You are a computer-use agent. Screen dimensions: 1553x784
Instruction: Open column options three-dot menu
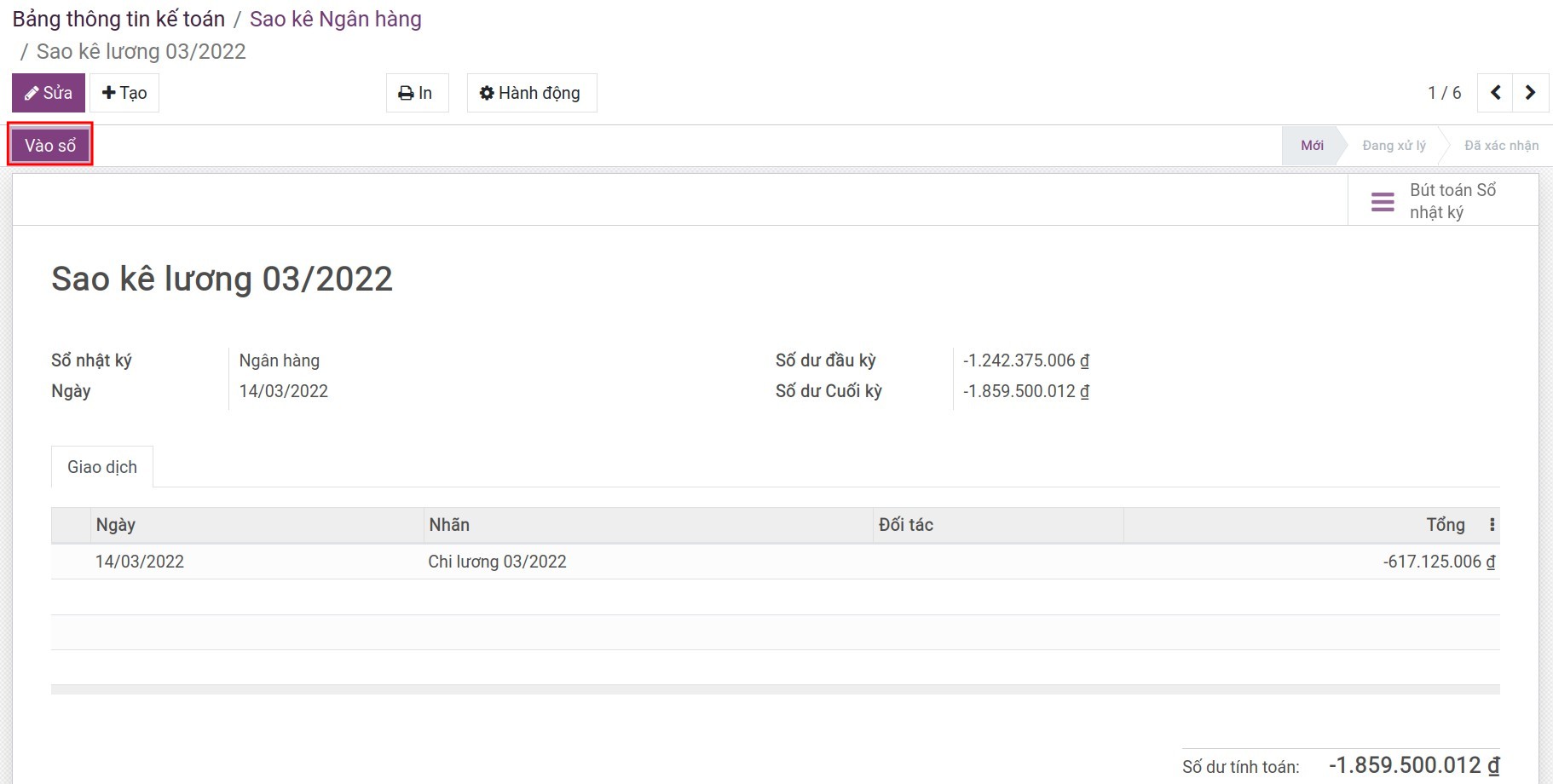click(x=1492, y=525)
